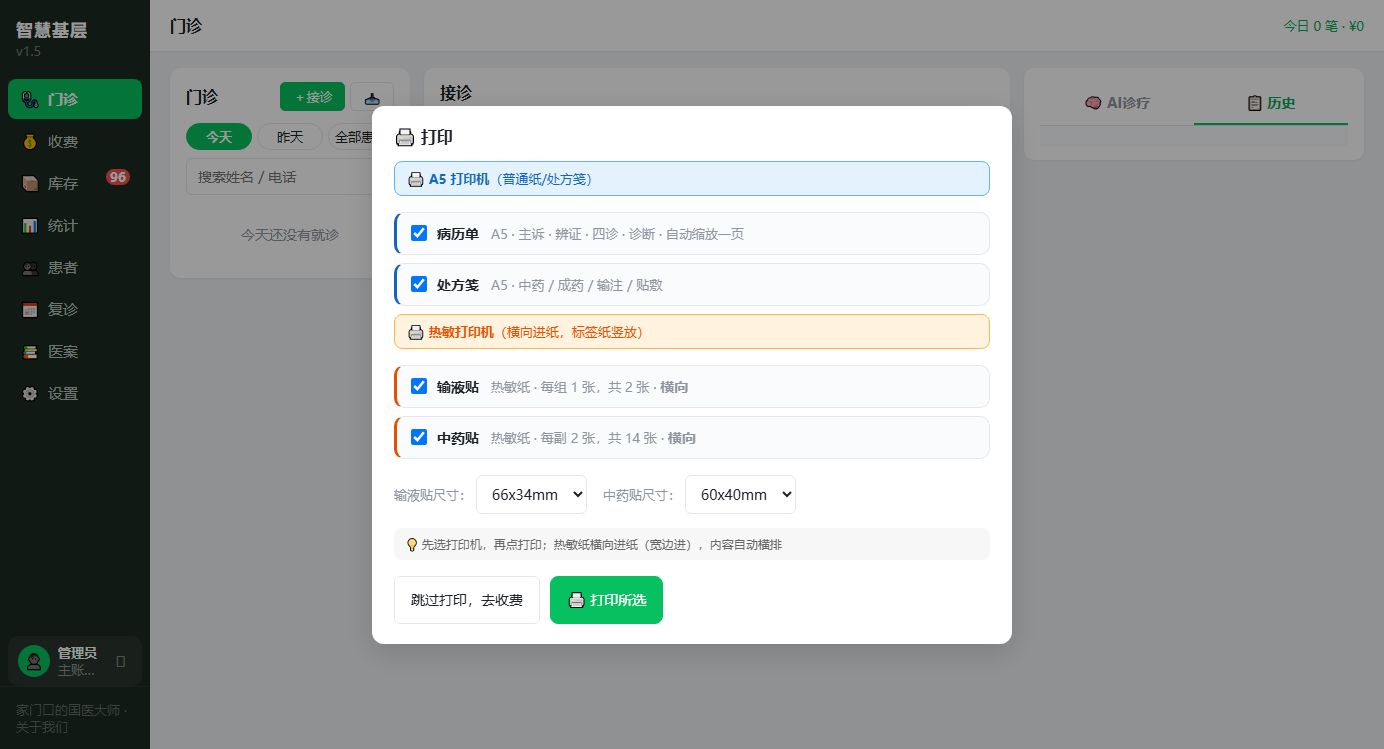Click the brain icon on AI诊疗 tab
Image resolution: width=1384 pixels, height=749 pixels.
pos(1094,102)
